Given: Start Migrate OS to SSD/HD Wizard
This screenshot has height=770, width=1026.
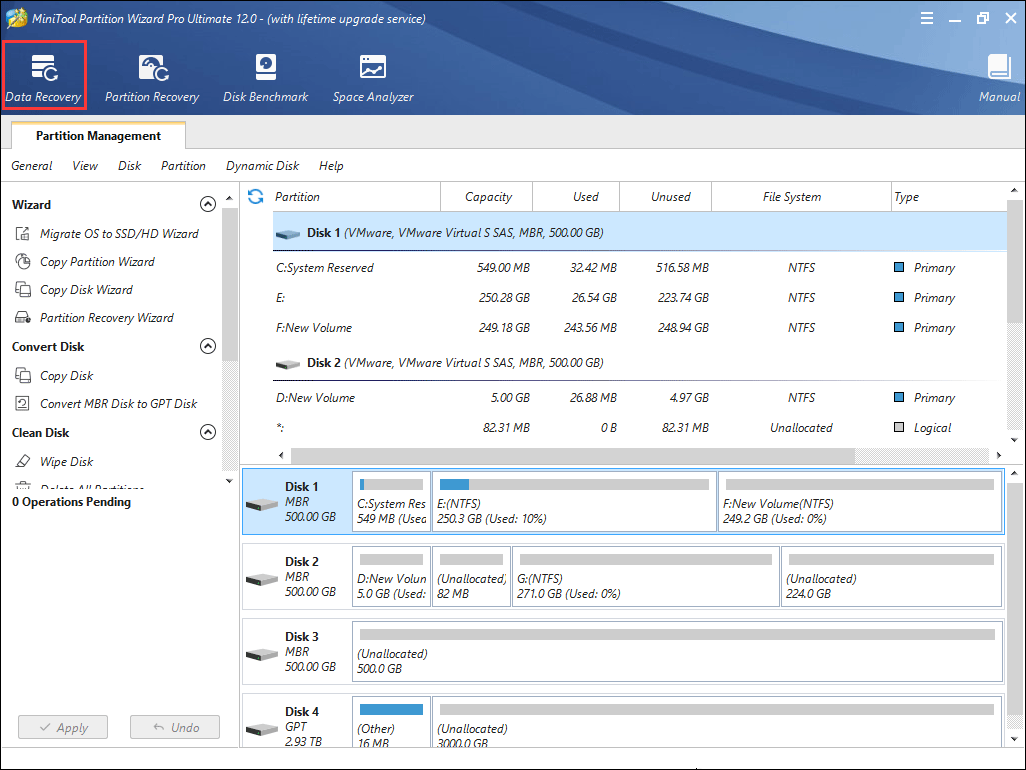Looking at the screenshot, I should point(118,234).
